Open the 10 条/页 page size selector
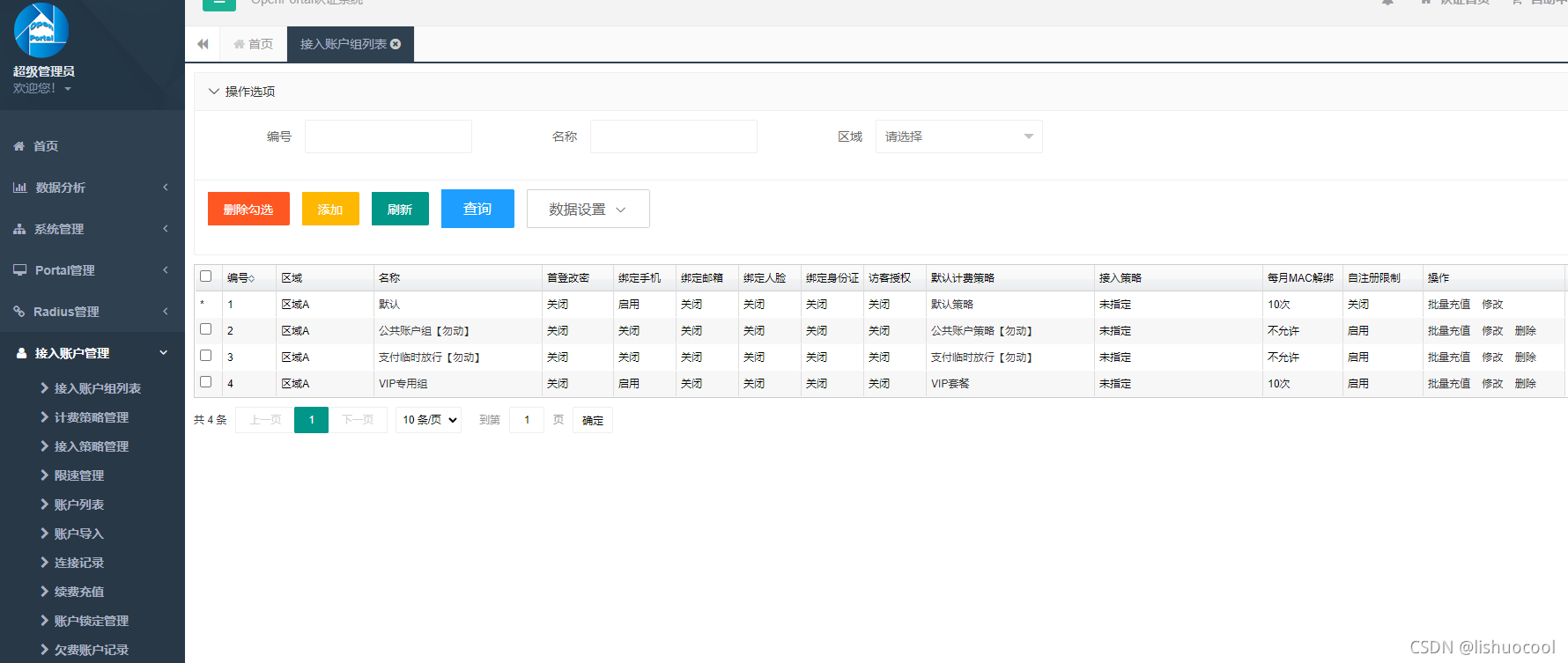Viewport: 1568px width, 663px height. [x=428, y=420]
